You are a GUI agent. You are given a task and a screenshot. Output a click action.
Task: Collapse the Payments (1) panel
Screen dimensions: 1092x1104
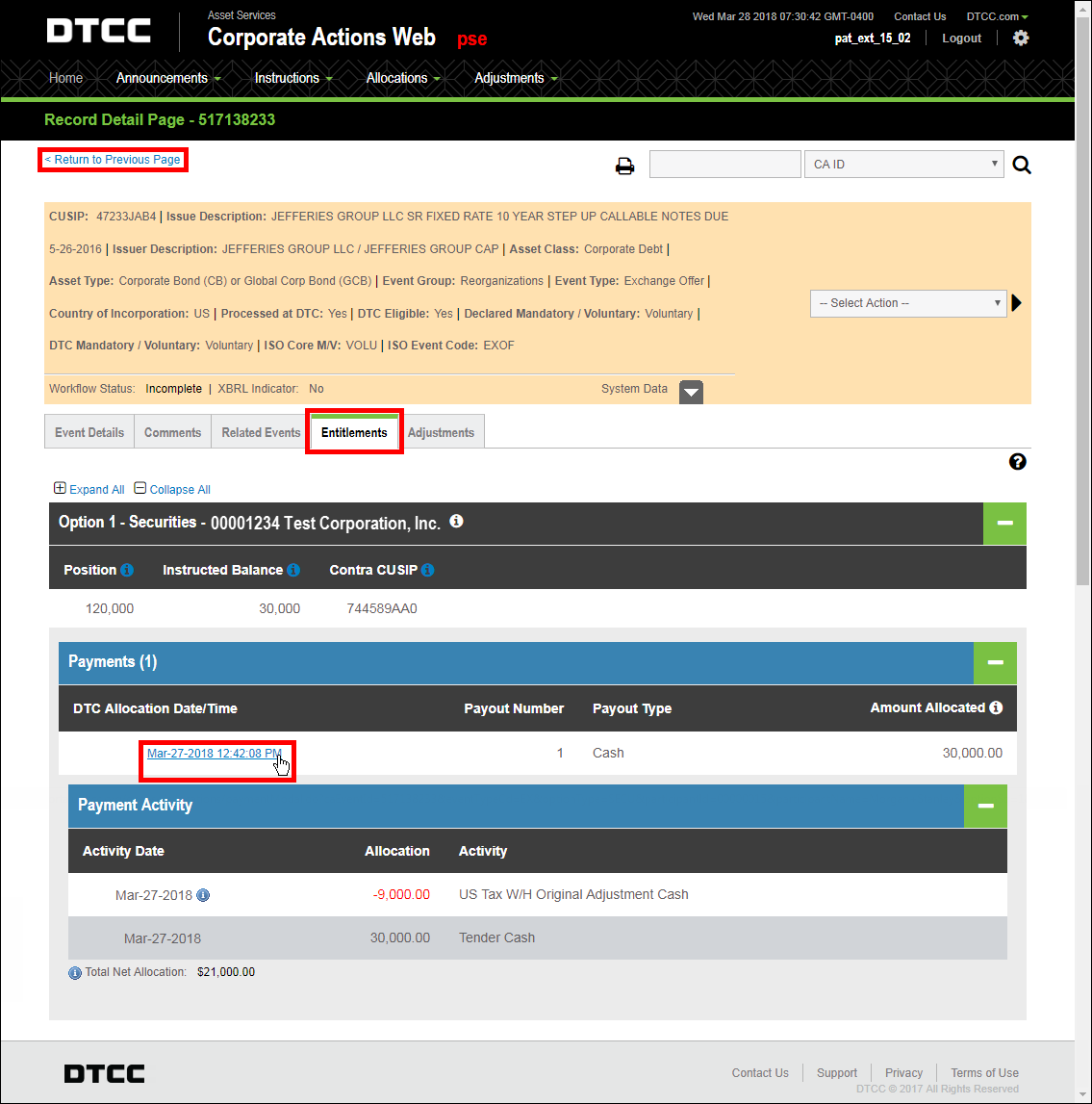point(995,662)
